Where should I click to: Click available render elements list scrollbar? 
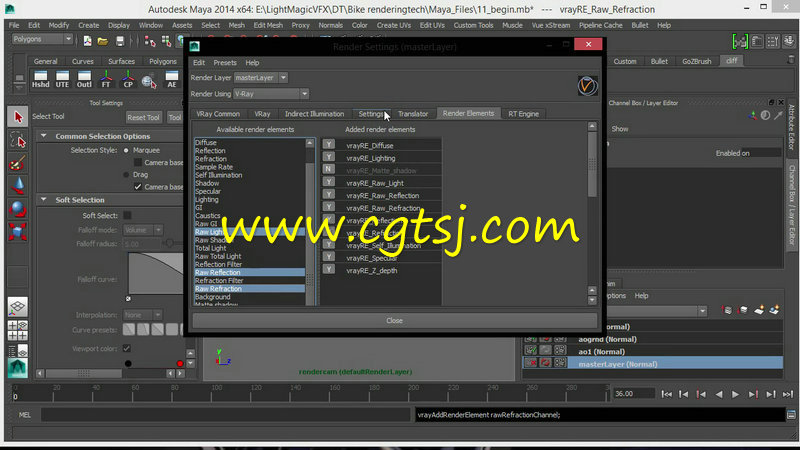(310, 221)
